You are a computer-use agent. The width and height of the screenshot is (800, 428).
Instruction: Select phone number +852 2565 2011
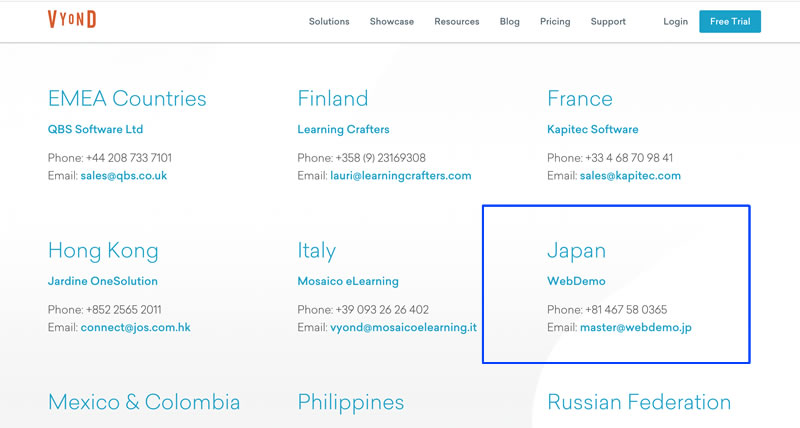point(123,310)
